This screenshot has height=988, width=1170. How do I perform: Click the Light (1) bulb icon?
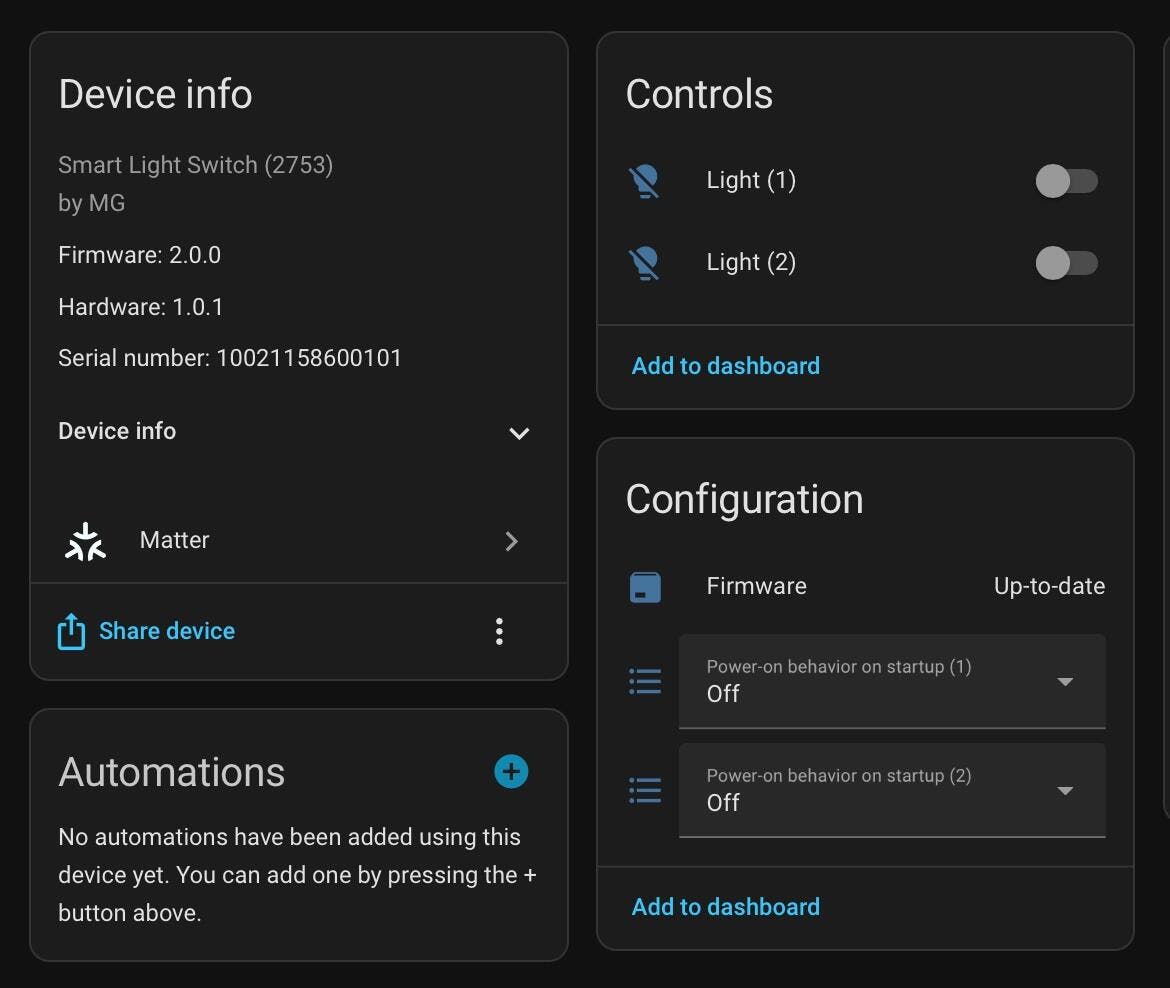tap(645, 181)
